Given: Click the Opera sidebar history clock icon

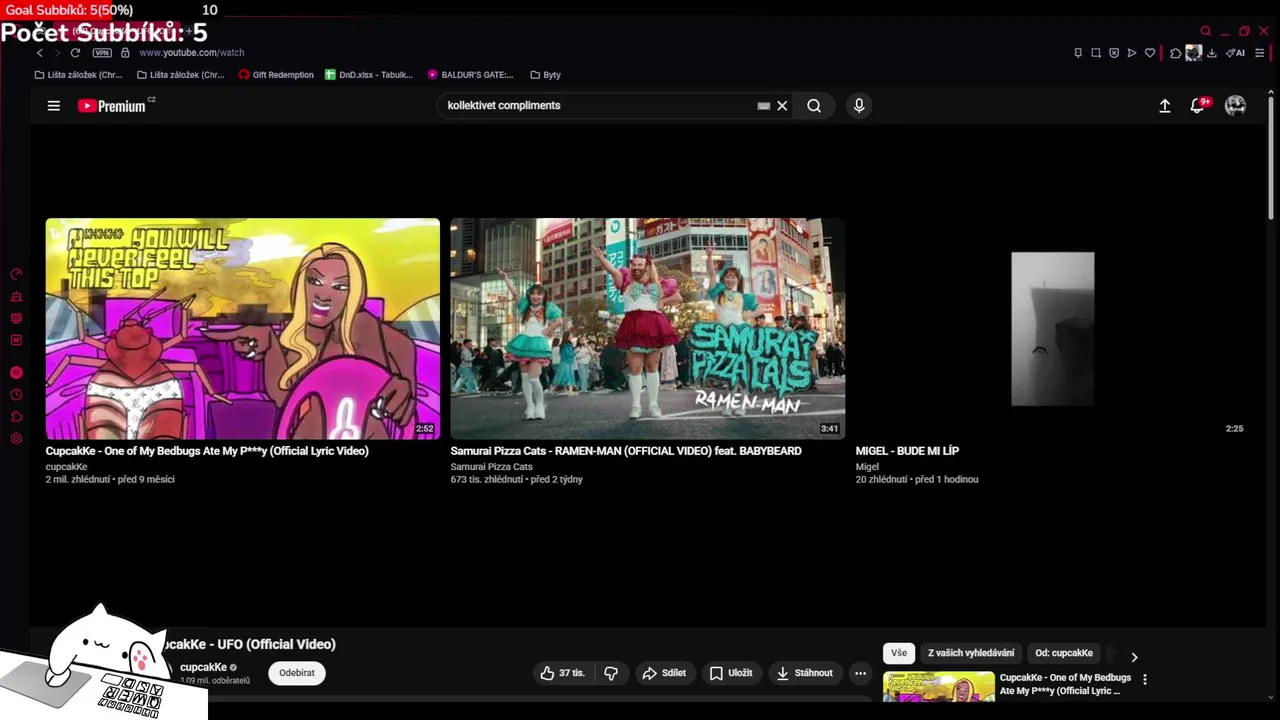Looking at the screenshot, I should tap(16, 395).
